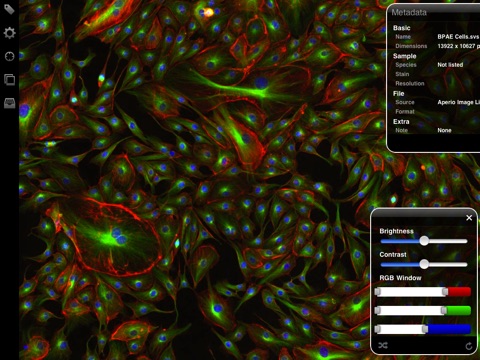Open the inbox tray icon in sidebar
The width and height of the screenshot is (480, 360).
pos(9,103)
